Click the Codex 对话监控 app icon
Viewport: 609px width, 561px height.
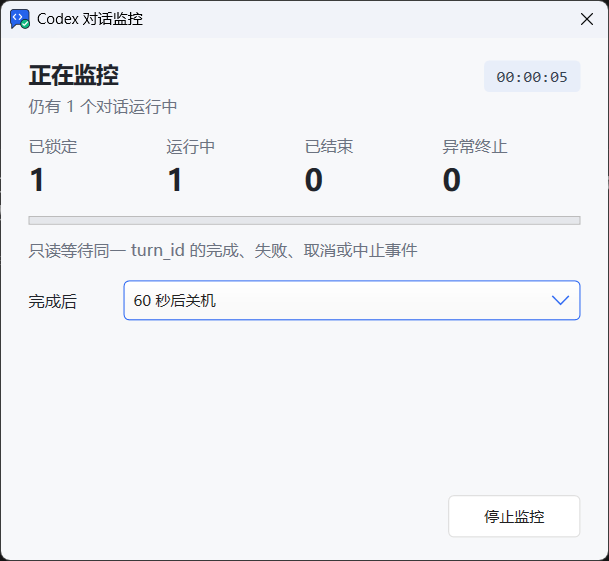pyautogui.click(x=20, y=19)
